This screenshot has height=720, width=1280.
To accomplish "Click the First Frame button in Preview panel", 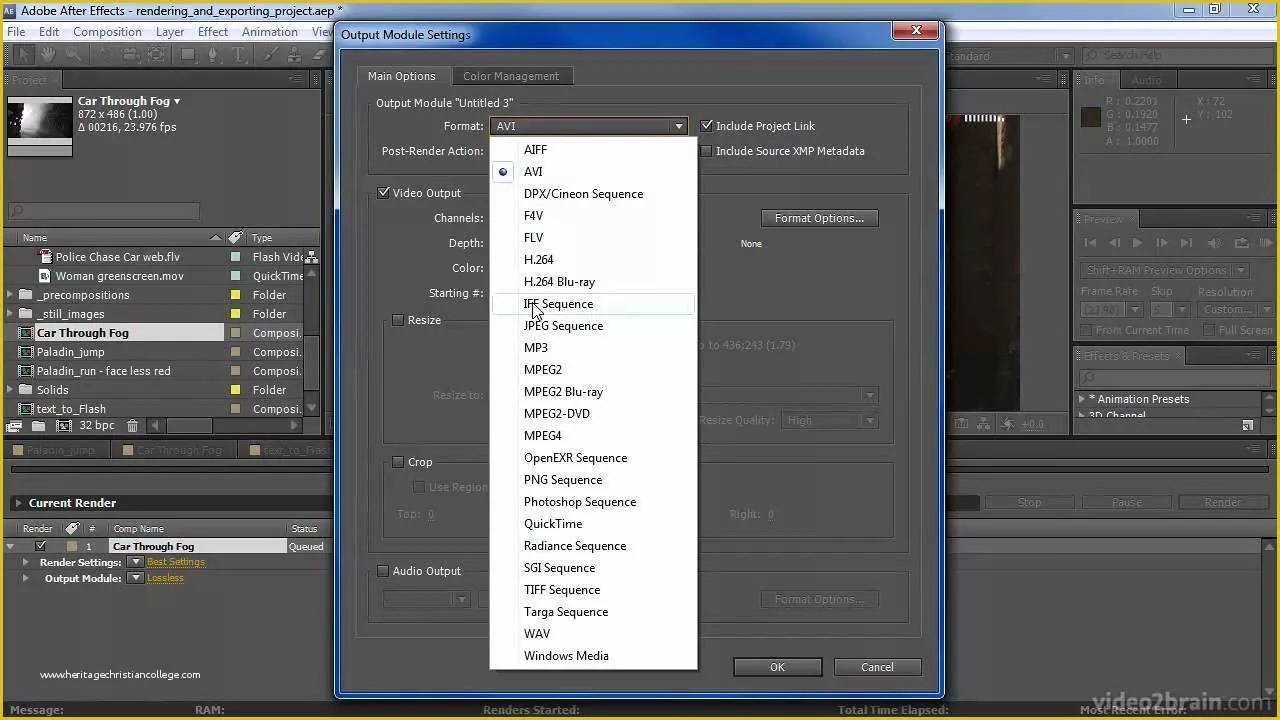I will coord(1091,243).
